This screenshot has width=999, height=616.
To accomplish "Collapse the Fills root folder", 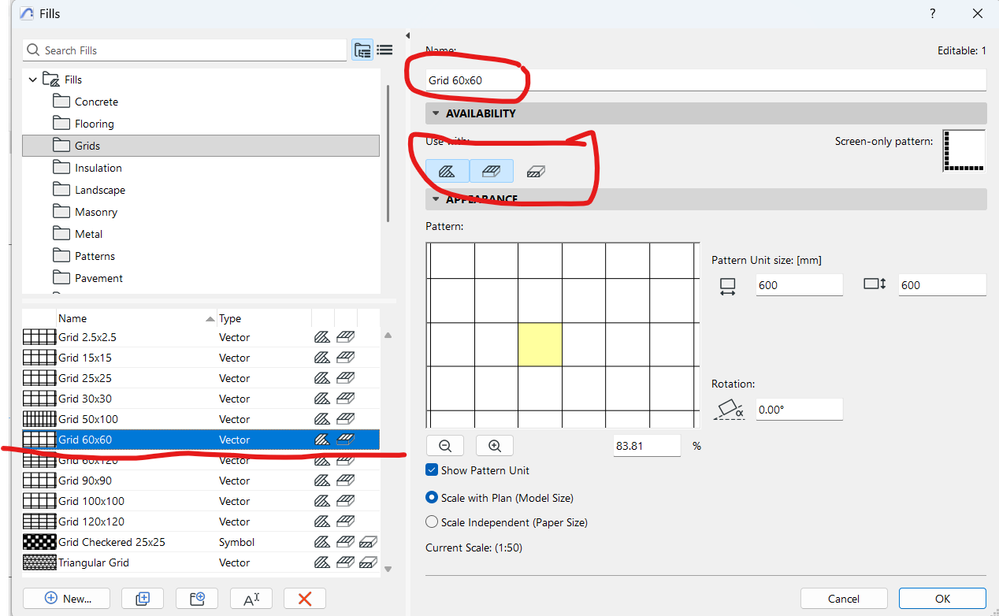I will pos(32,80).
